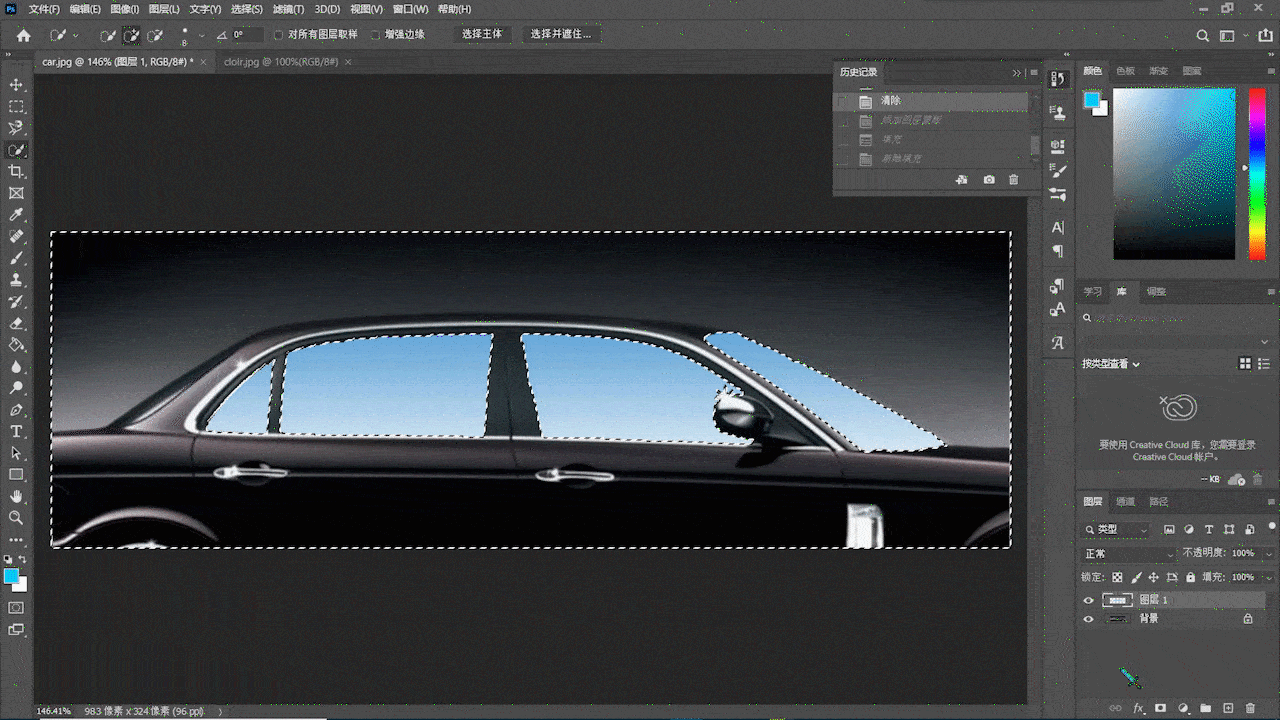This screenshot has height=720, width=1280.
Task: Choose the Move tool
Action: (x=16, y=85)
